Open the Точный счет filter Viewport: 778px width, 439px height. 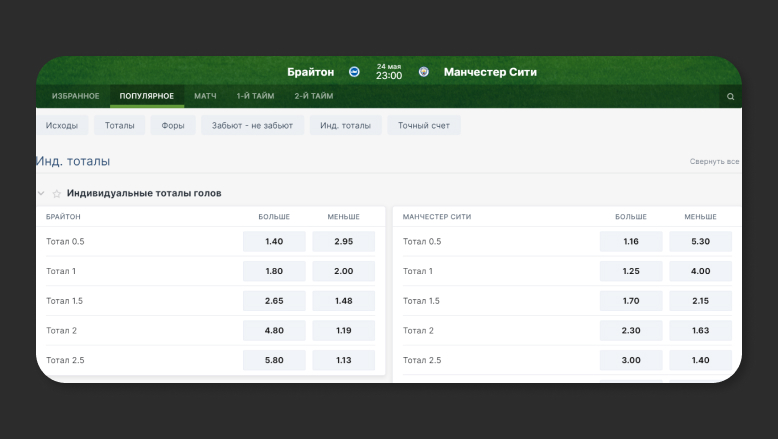(424, 125)
